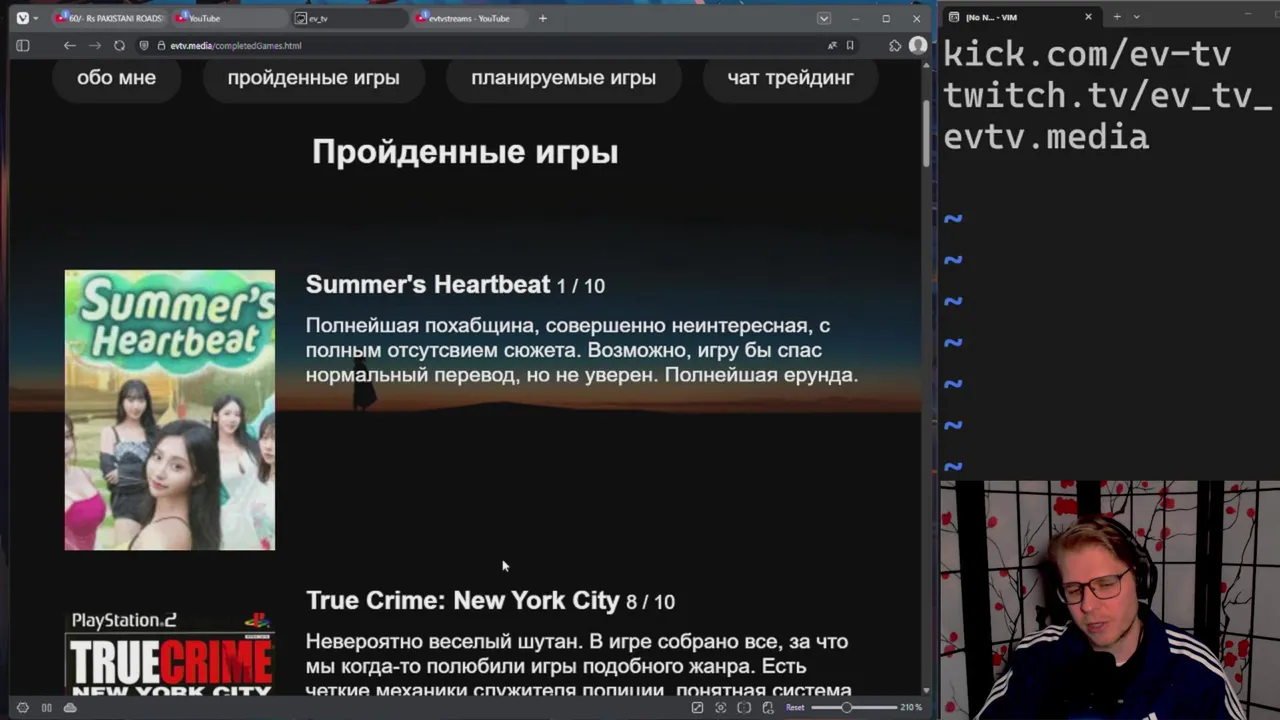
Task: Bookmark this page with the bookmark icon
Action: 850,45
